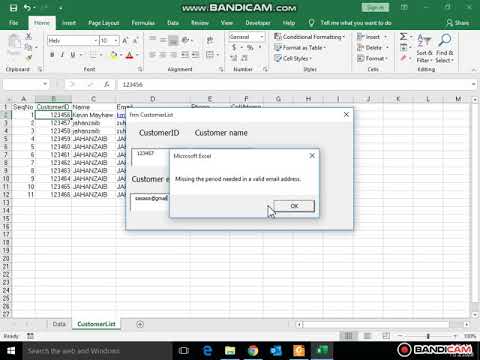480x360 pixels.
Task: Click the AutoSum sigma icon
Action: pyautogui.click(x=403, y=36)
